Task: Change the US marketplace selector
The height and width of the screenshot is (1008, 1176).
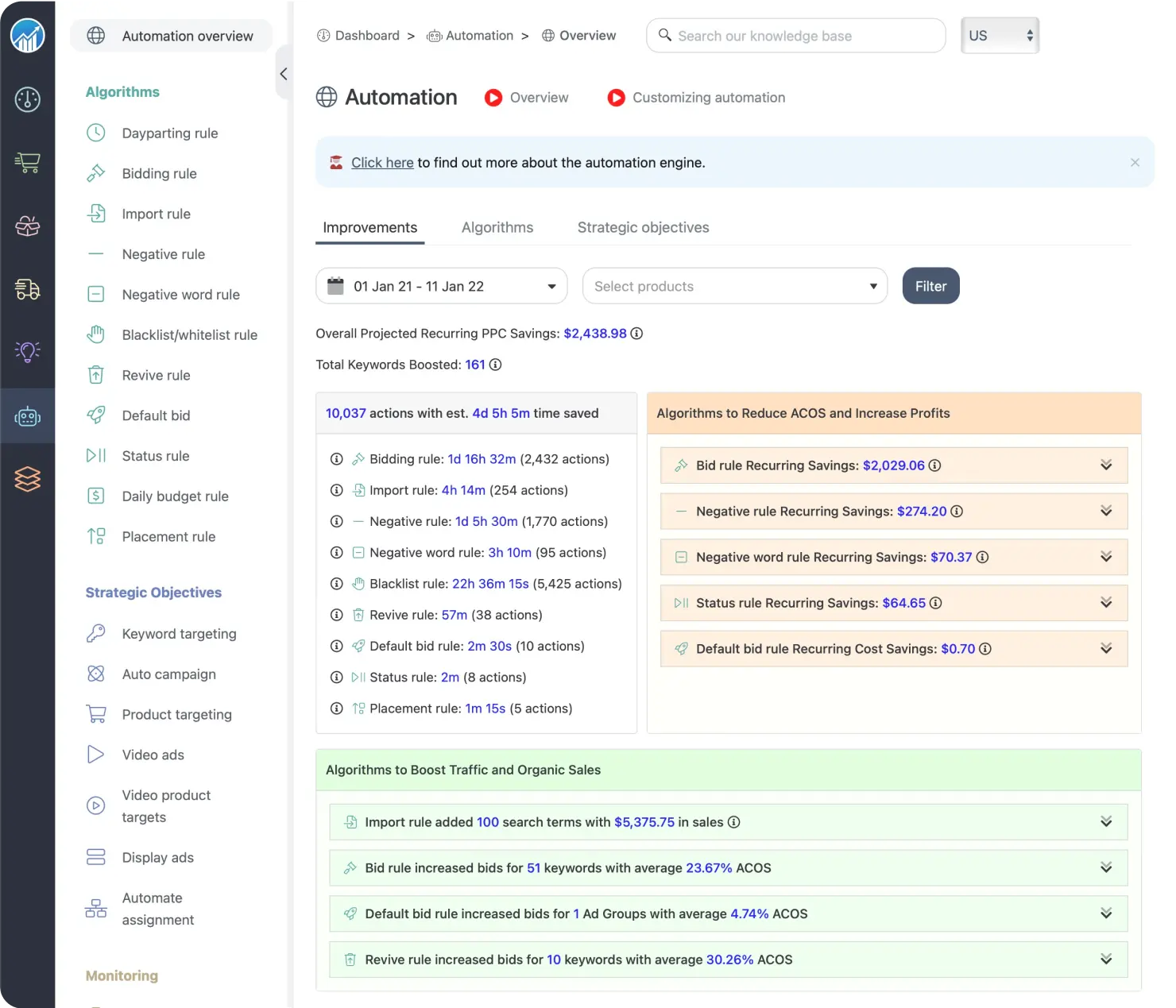Action: point(1000,36)
